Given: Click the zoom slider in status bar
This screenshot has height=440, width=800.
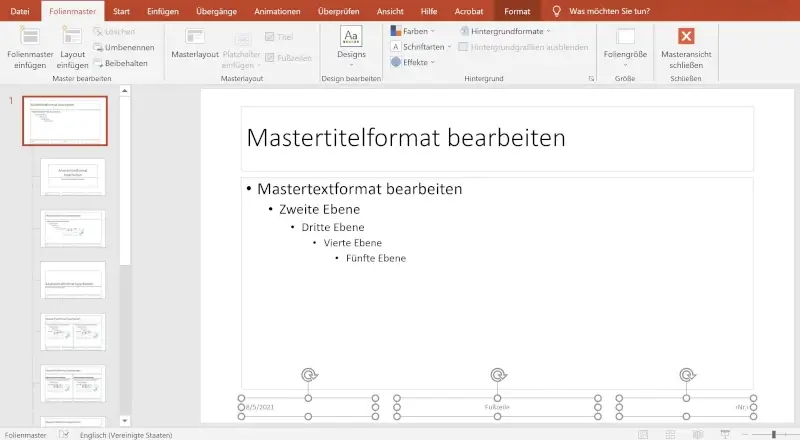Looking at the screenshot, I should [x=773, y=434].
